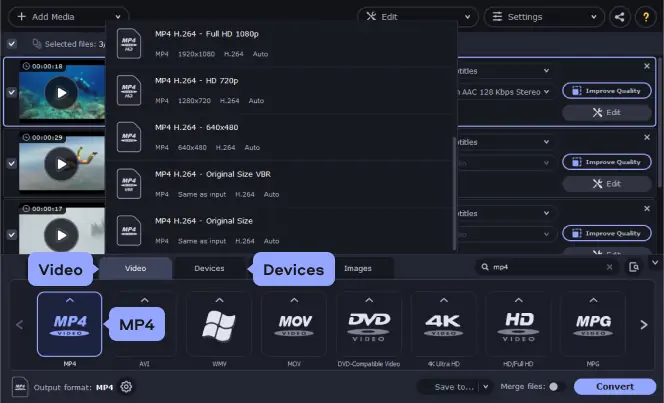
Task: Expand the Edit dropdown menu
Action: click(468, 17)
